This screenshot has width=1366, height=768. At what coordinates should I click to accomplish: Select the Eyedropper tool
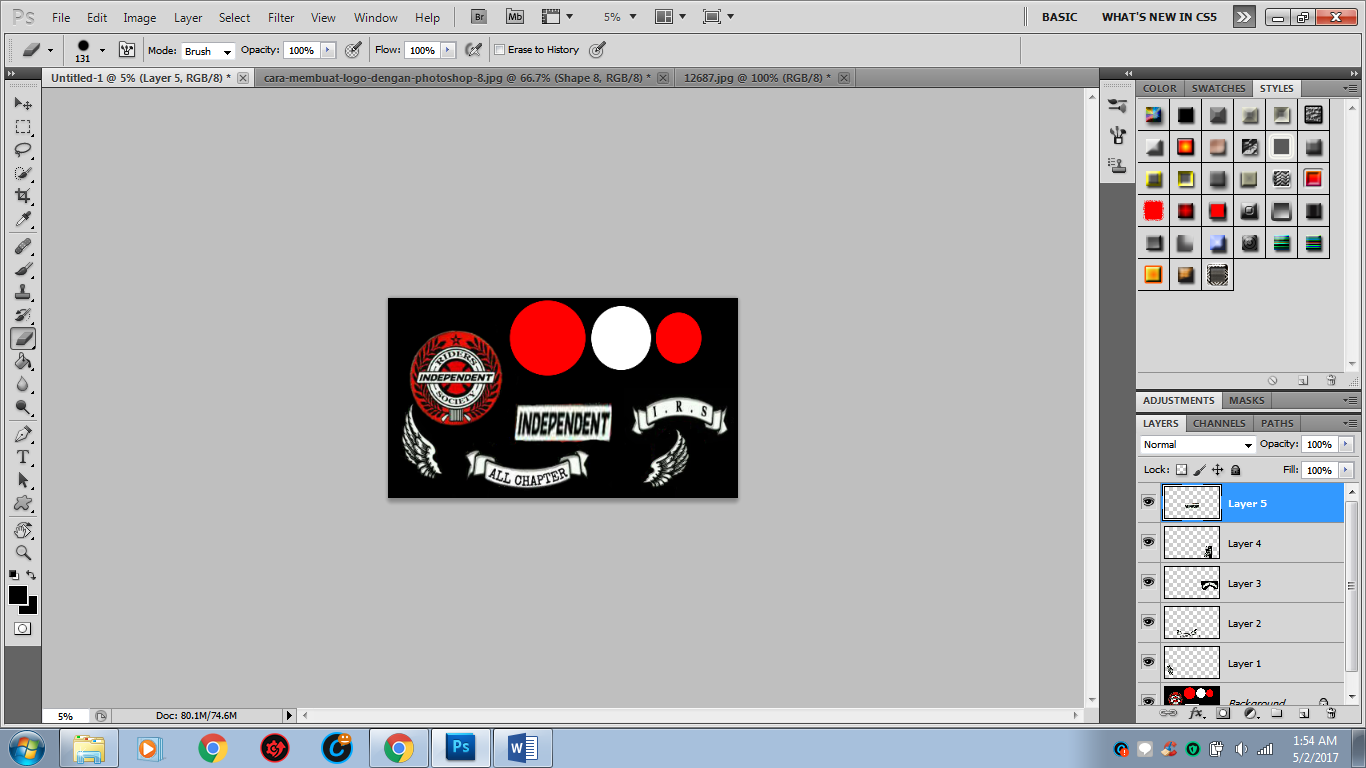pos(23,219)
